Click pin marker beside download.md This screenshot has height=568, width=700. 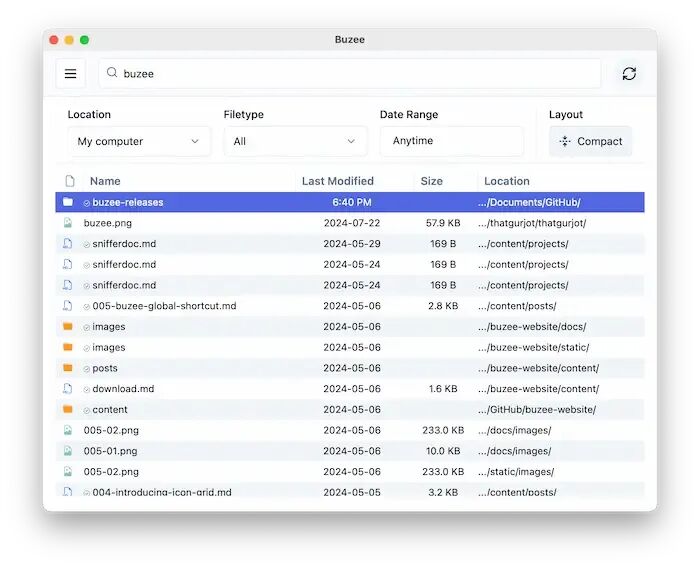tap(87, 389)
